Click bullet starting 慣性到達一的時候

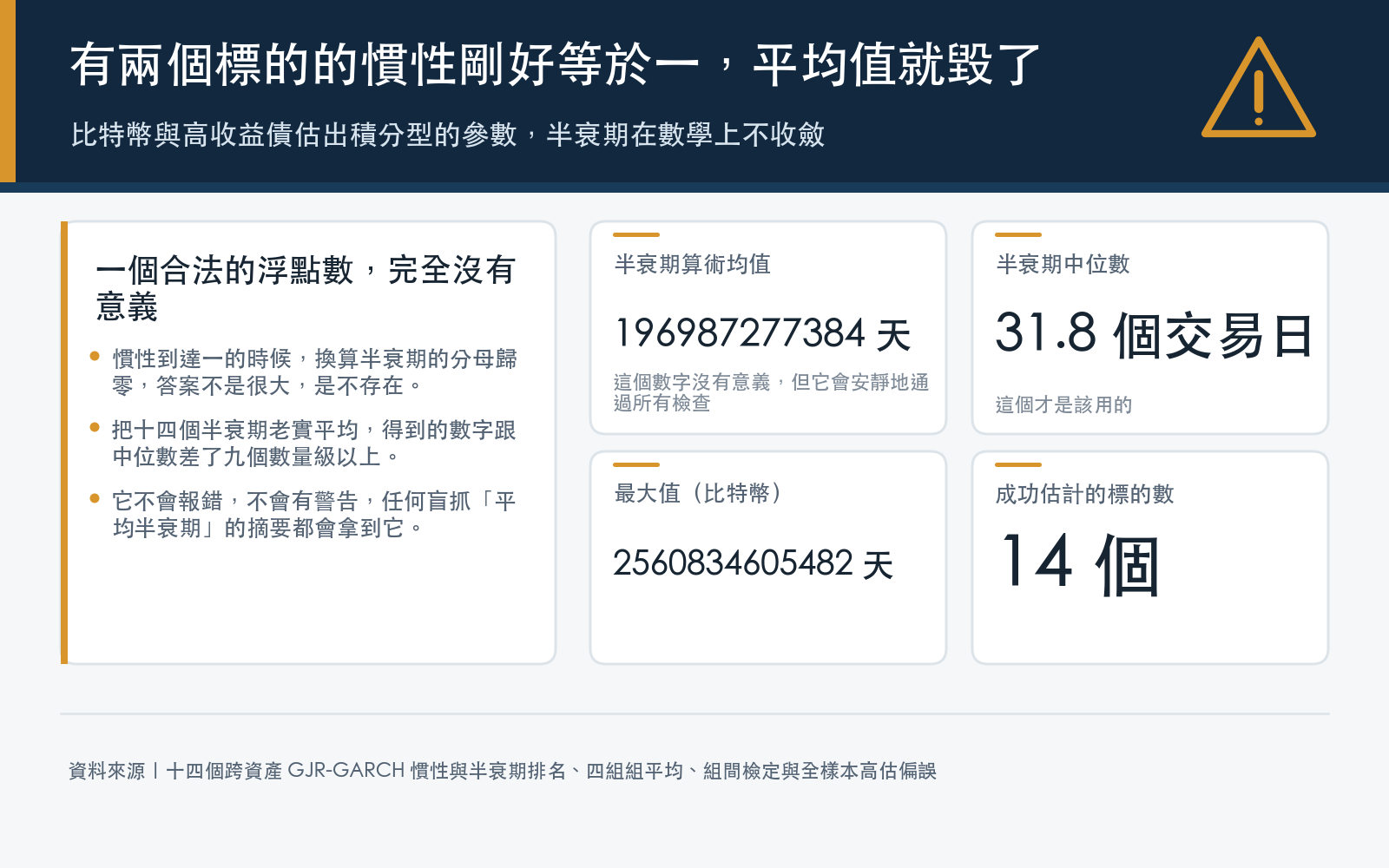314,372
